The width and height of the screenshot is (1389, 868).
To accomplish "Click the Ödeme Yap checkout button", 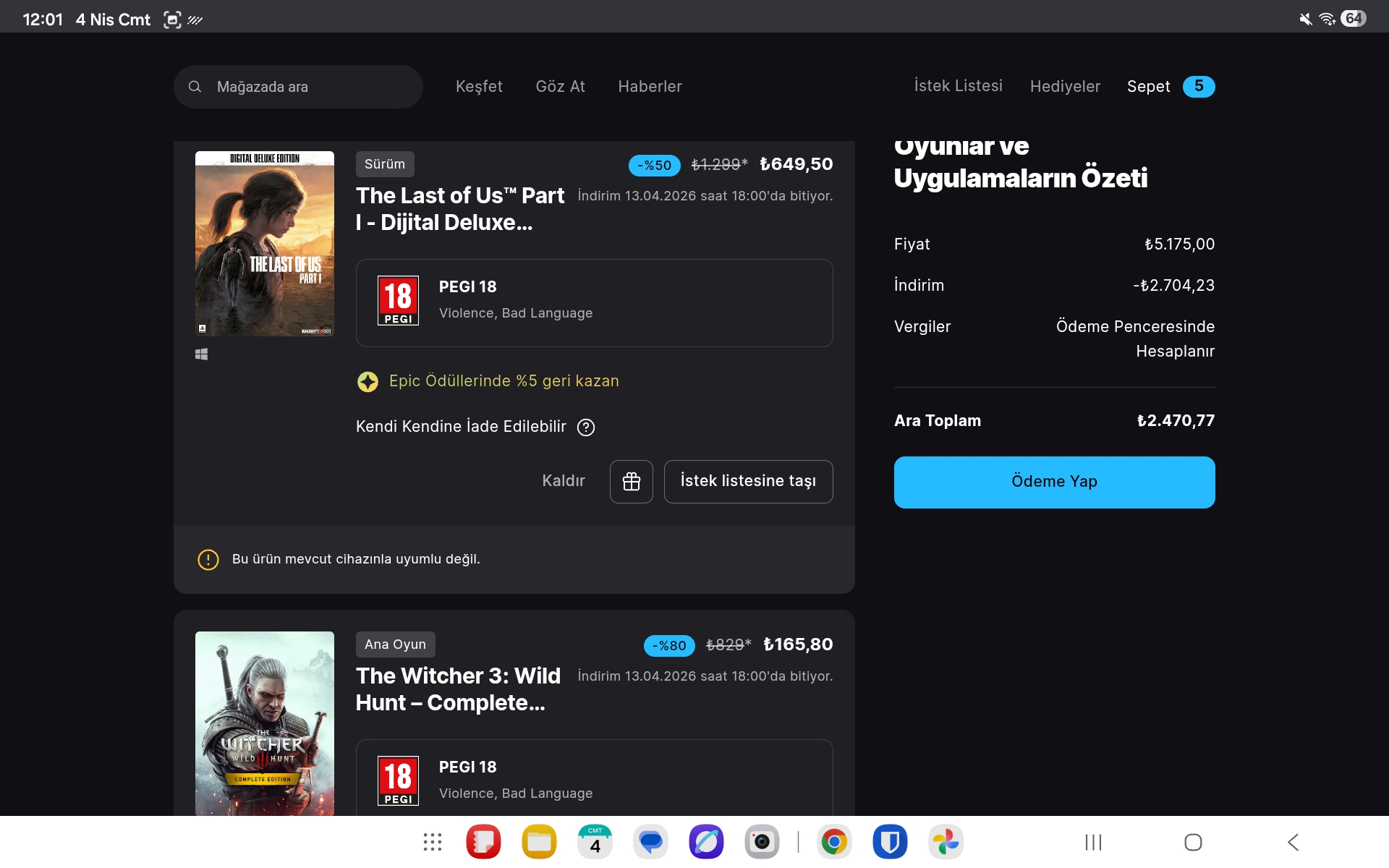I will [1055, 482].
